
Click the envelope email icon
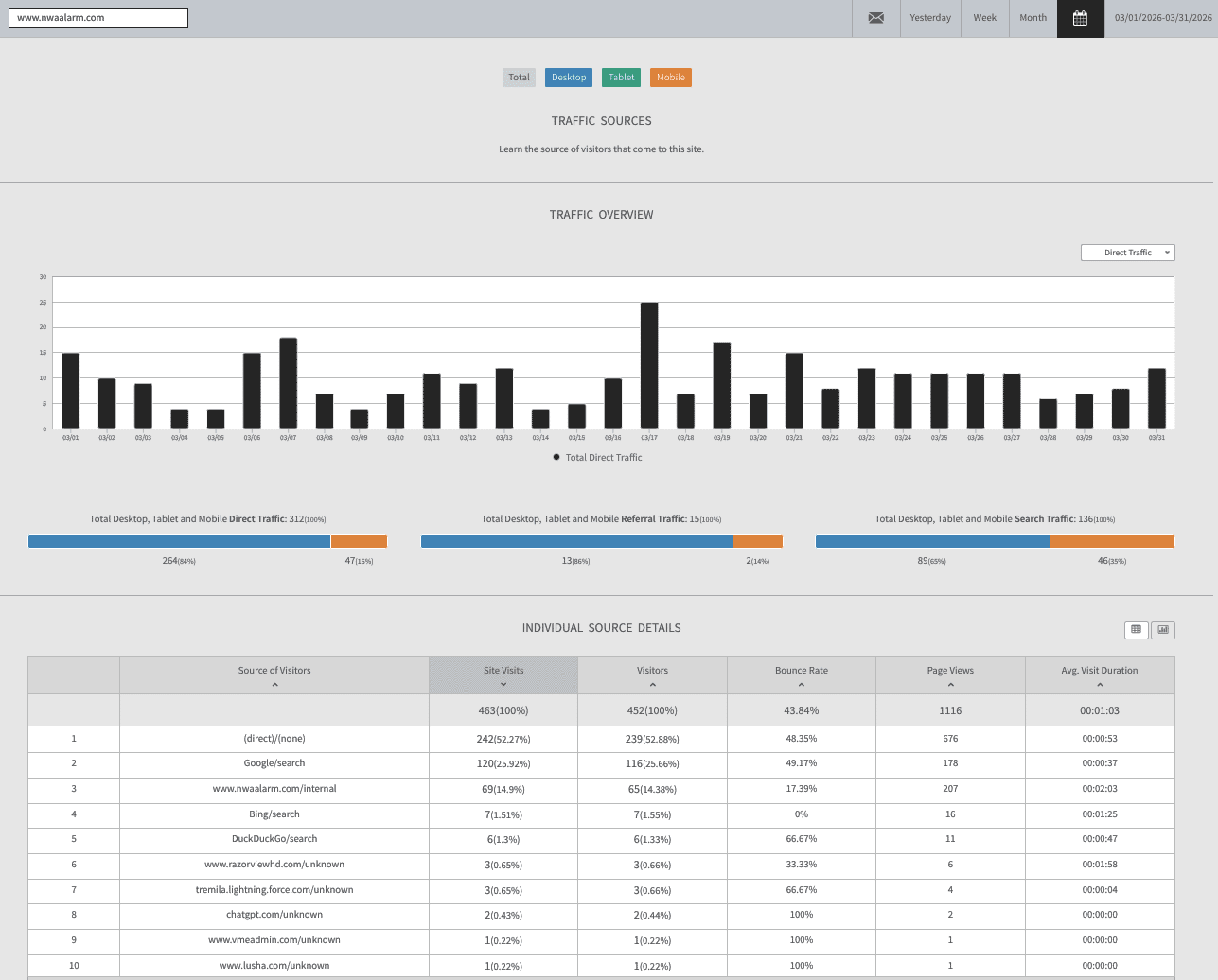coord(876,18)
